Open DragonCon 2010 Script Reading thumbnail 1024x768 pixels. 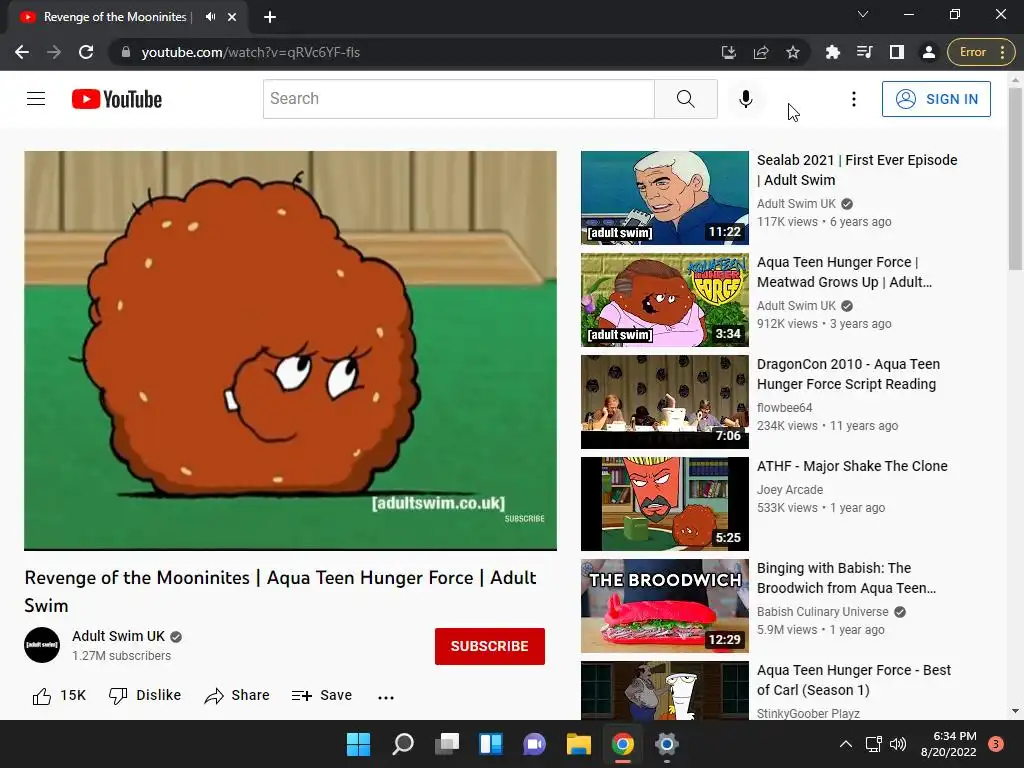[665, 402]
